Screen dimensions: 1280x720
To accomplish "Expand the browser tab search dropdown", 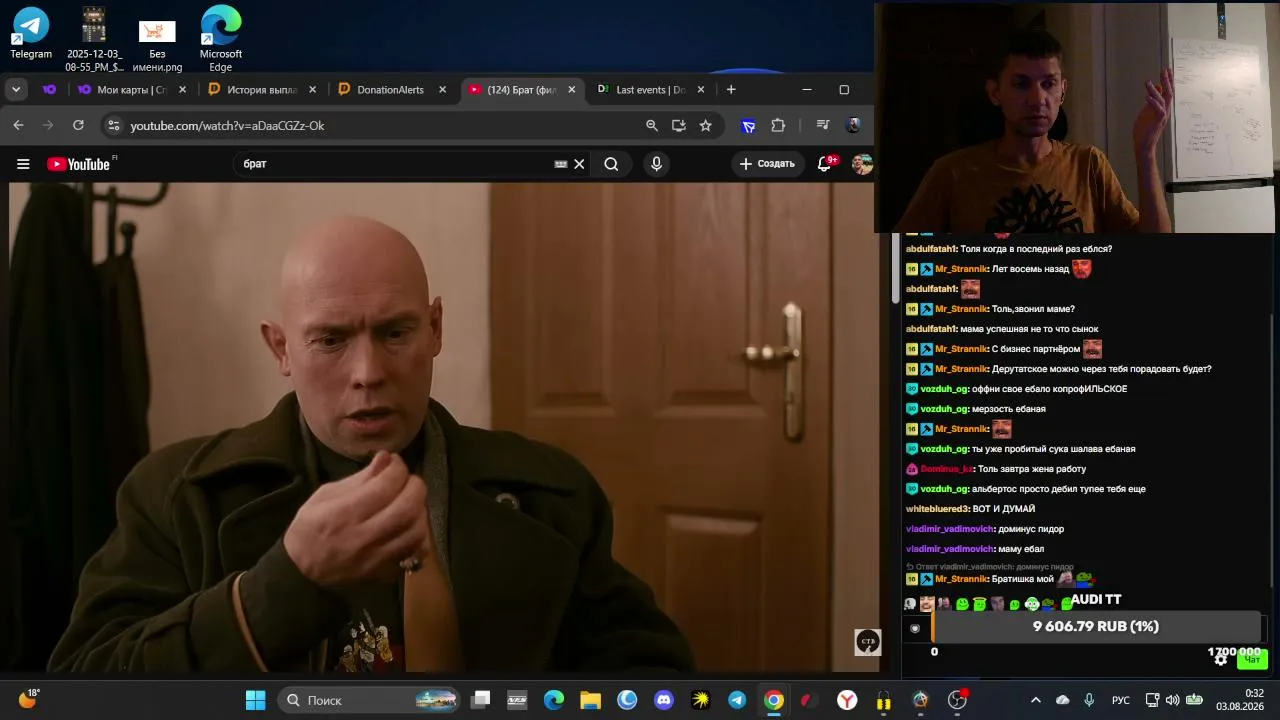I will click(16, 89).
